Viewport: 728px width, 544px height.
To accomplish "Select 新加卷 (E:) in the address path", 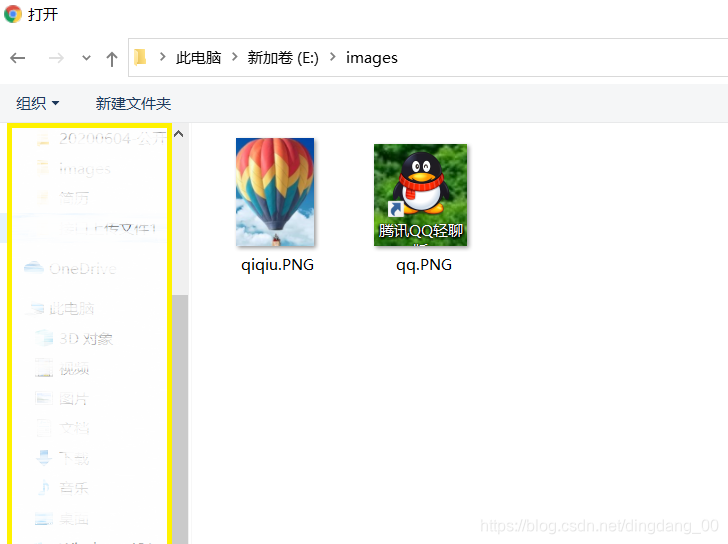I will coord(283,58).
